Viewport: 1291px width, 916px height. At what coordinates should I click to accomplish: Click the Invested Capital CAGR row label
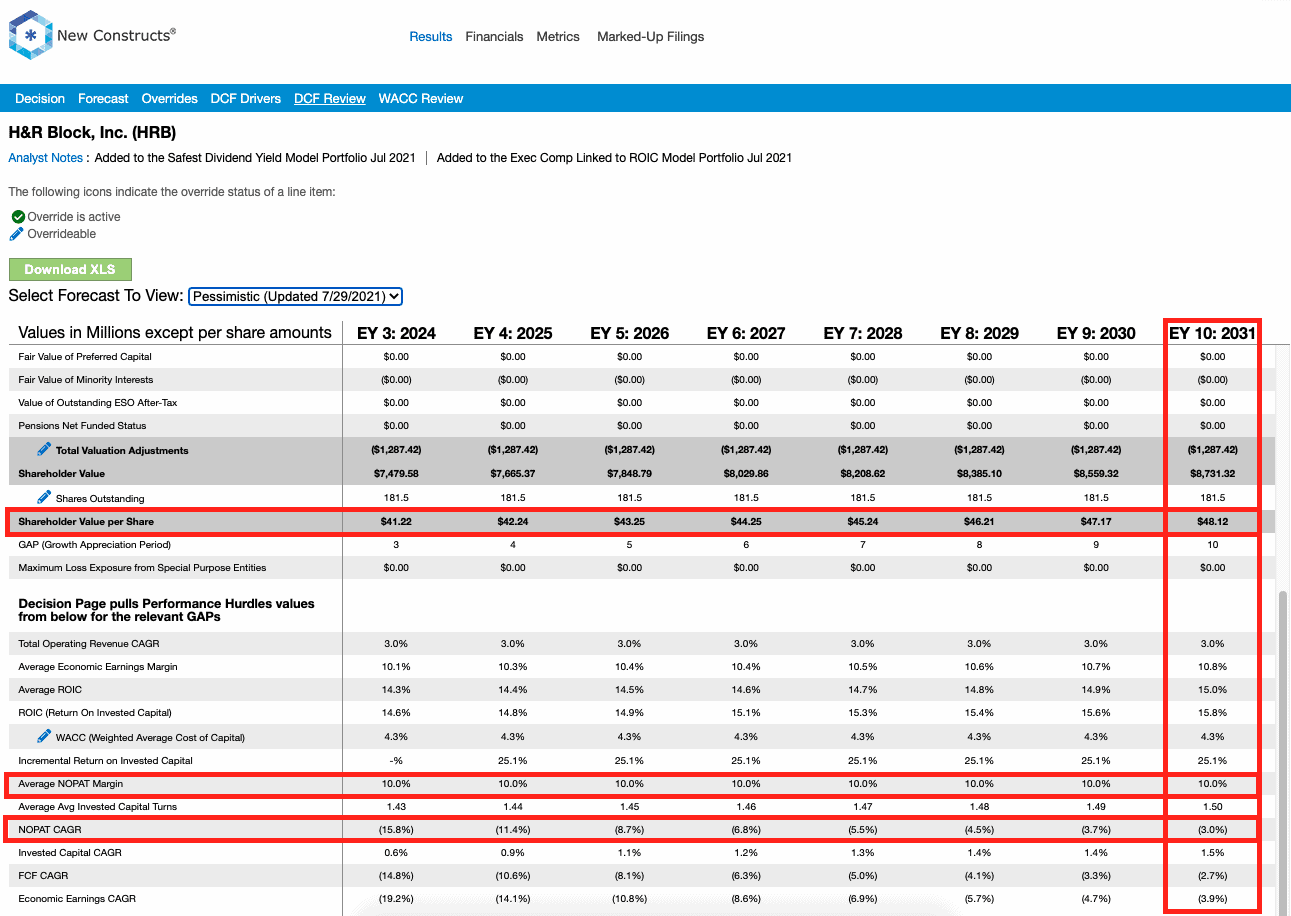[71, 853]
